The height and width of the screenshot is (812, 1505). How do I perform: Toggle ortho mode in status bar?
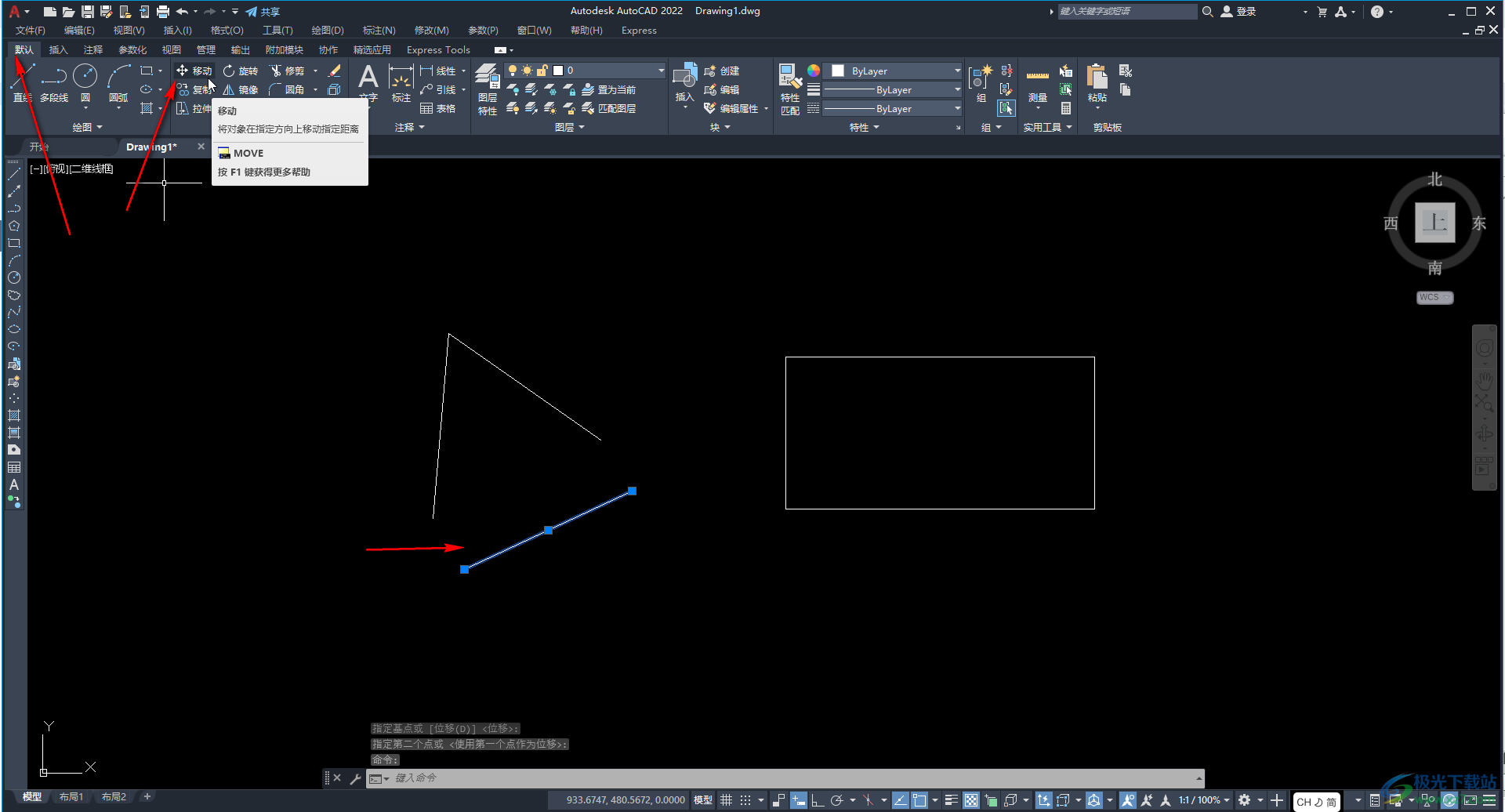tap(817, 800)
